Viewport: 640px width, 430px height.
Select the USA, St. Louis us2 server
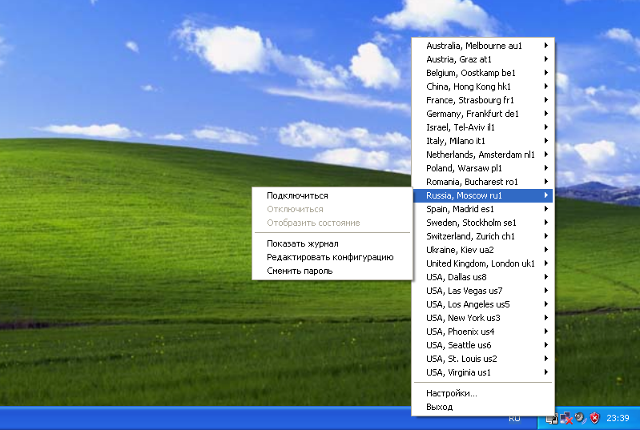pyautogui.click(x=483, y=359)
